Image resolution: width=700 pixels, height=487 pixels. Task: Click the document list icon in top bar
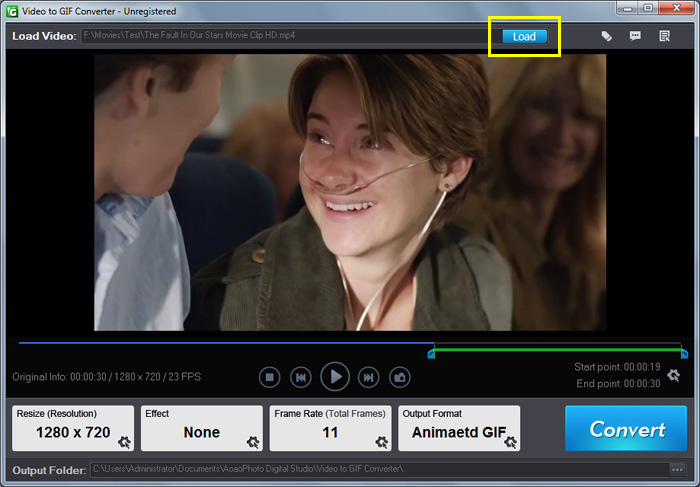pyautogui.click(x=664, y=36)
